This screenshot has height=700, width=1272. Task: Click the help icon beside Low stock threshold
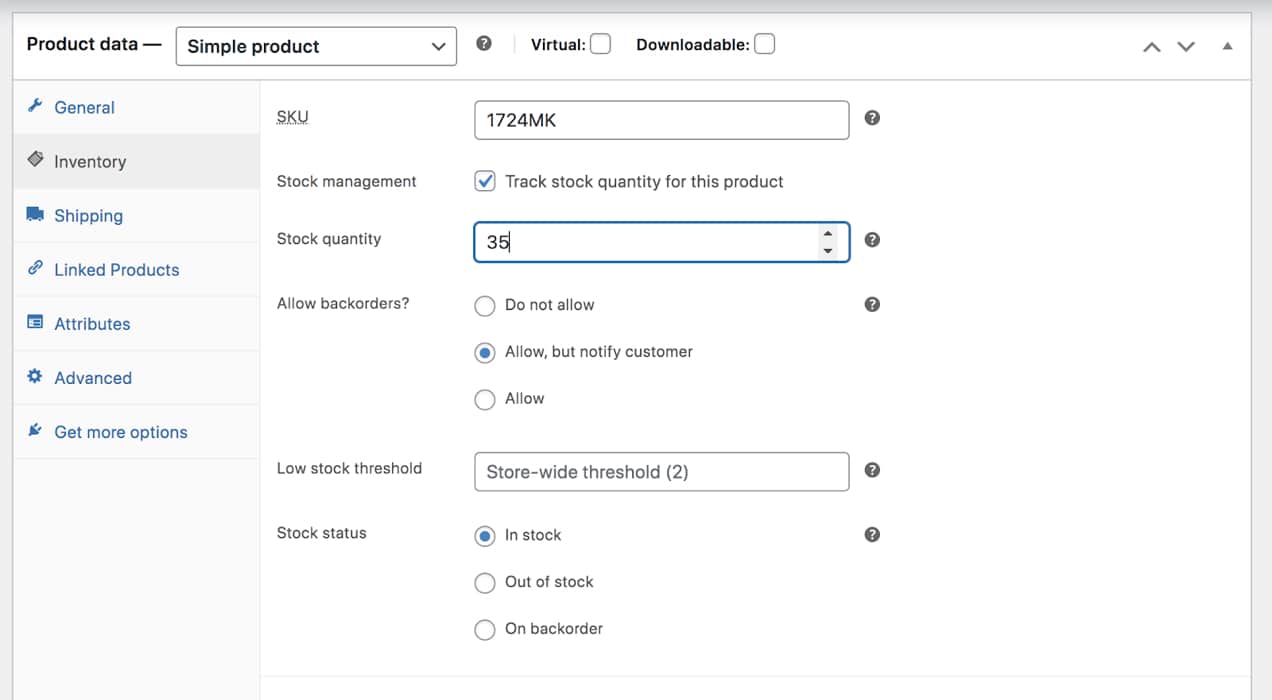872,470
